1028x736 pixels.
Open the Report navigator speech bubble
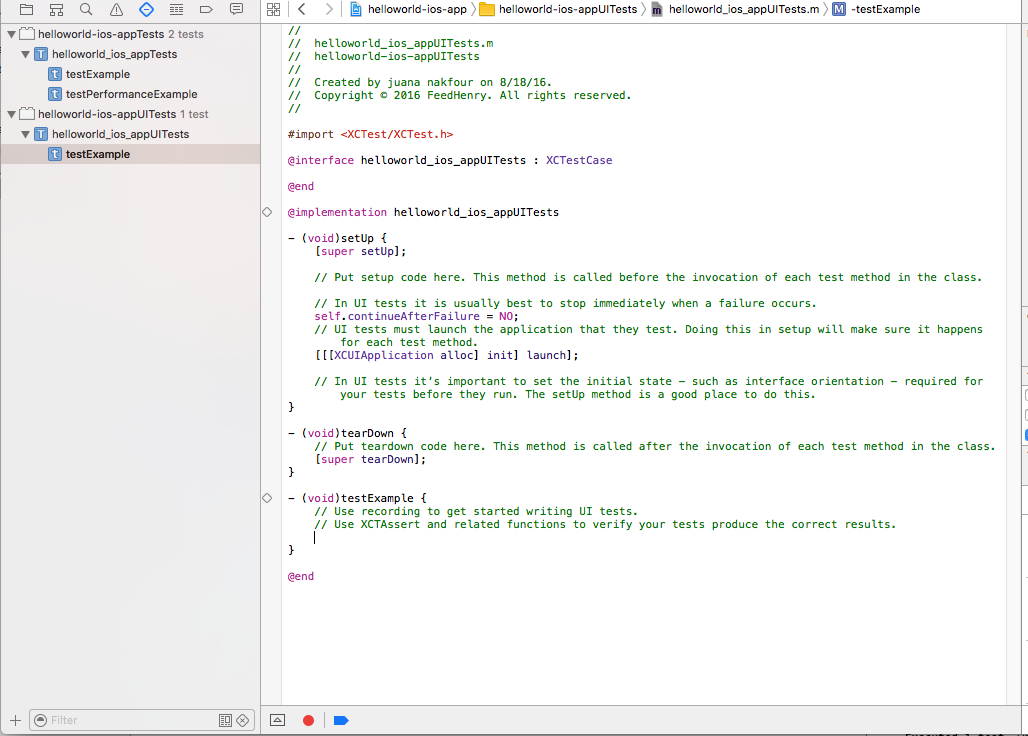(x=236, y=9)
